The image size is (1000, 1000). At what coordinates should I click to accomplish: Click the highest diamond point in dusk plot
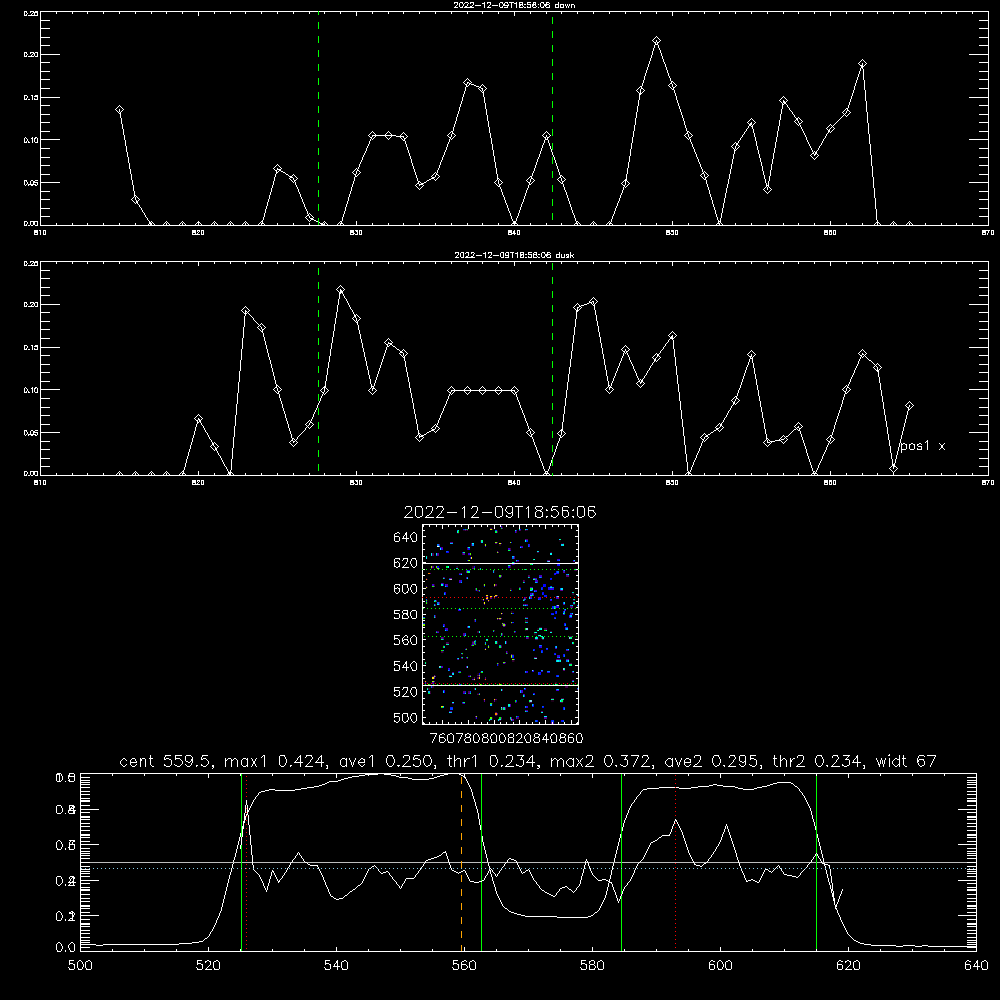point(341,290)
